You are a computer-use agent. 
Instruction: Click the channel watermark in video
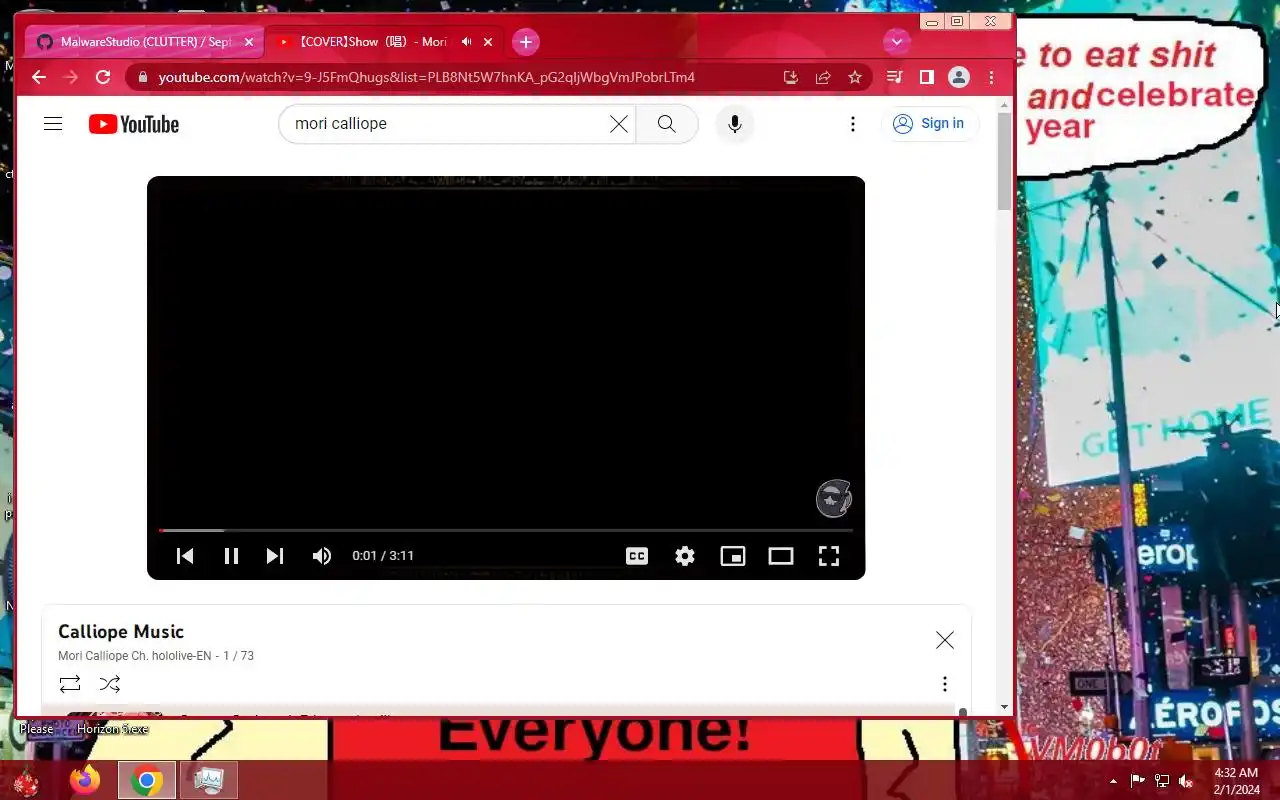pyautogui.click(x=834, y=498)
